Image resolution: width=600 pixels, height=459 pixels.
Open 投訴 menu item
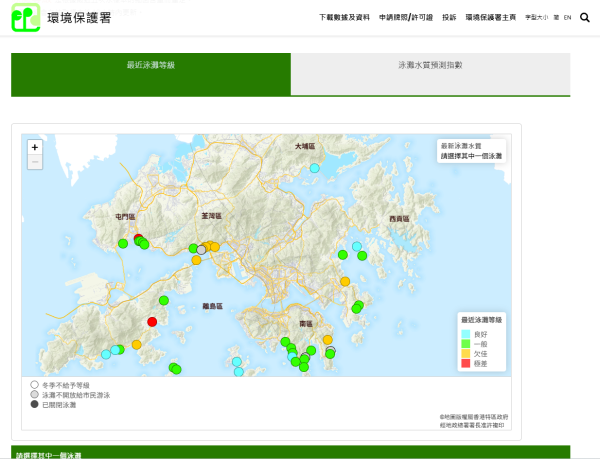coord(449,18)
